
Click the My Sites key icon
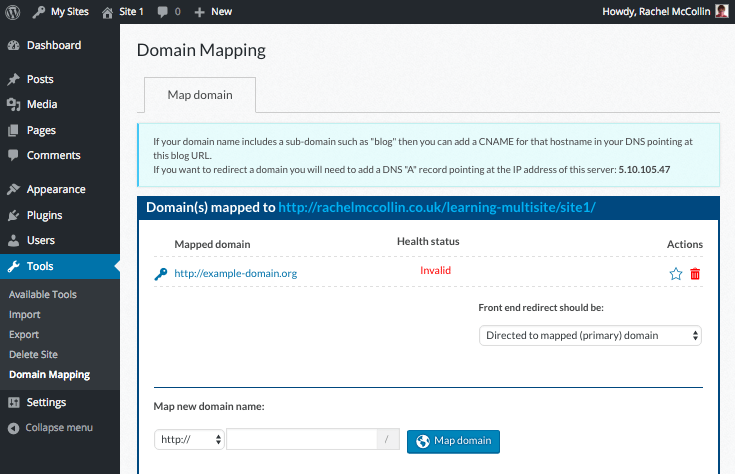(38, 12)
